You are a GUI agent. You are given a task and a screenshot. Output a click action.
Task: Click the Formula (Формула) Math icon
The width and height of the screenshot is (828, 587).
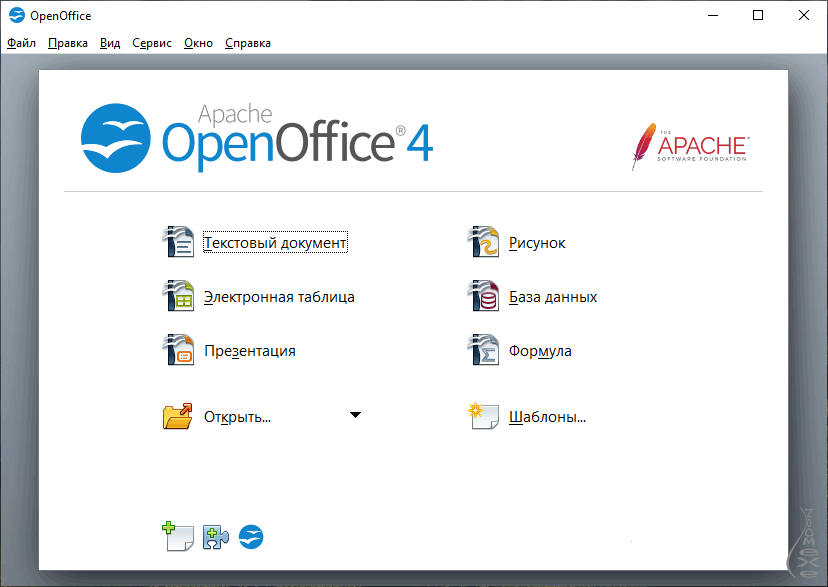[x=483, y=349]
